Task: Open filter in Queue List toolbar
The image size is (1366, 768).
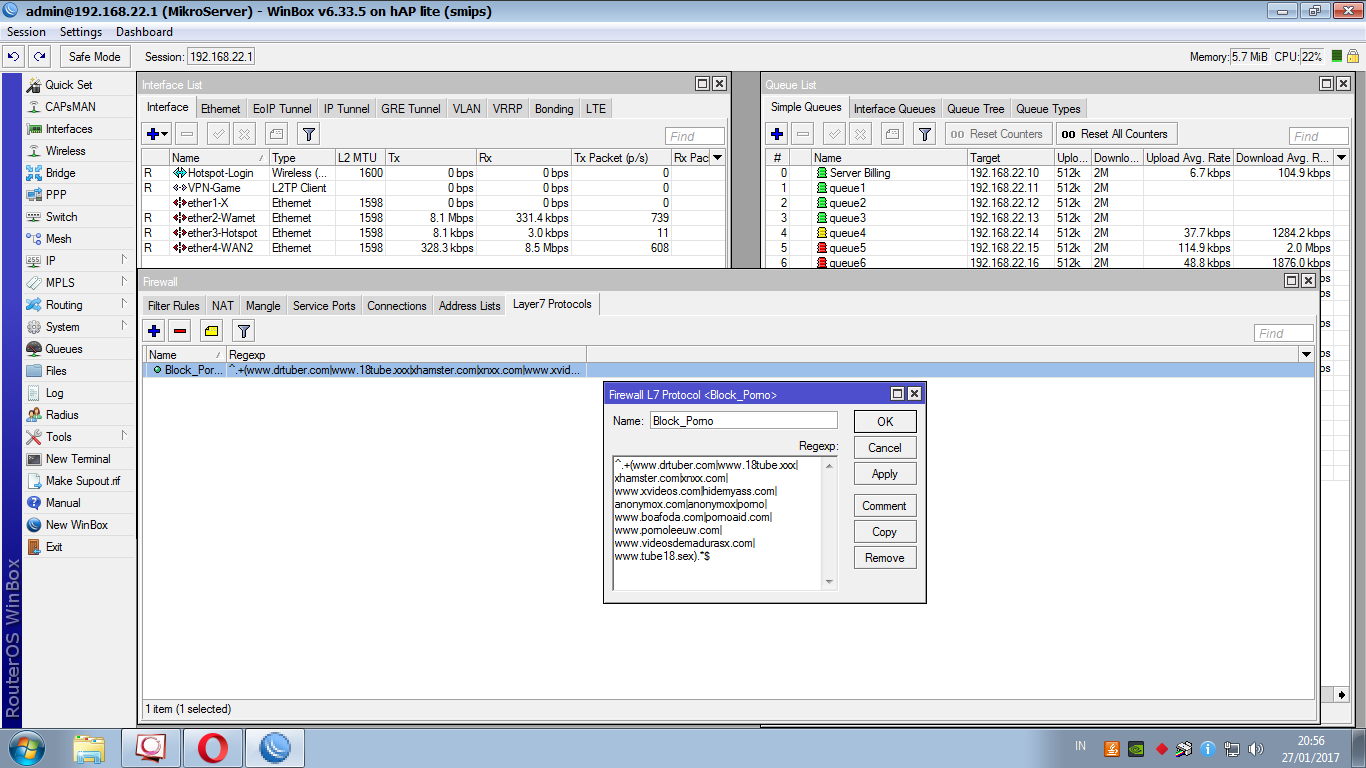Action: (x=925, y=134)
